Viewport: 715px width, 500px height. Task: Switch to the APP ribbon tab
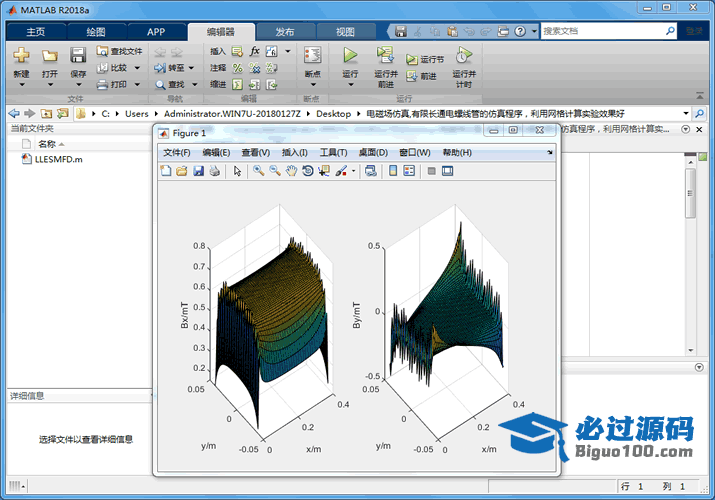click(x=156, y=31)
